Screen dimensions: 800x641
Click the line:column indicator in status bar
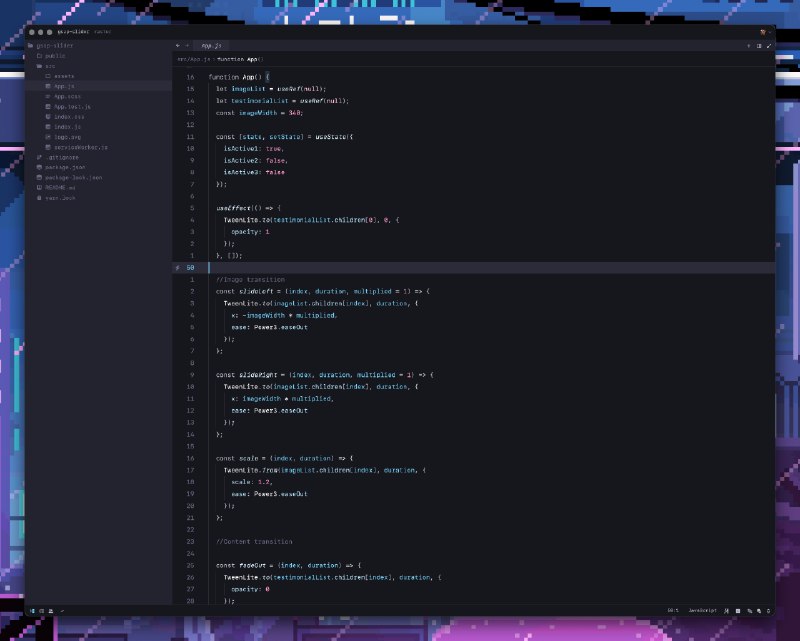coord(670,610)
